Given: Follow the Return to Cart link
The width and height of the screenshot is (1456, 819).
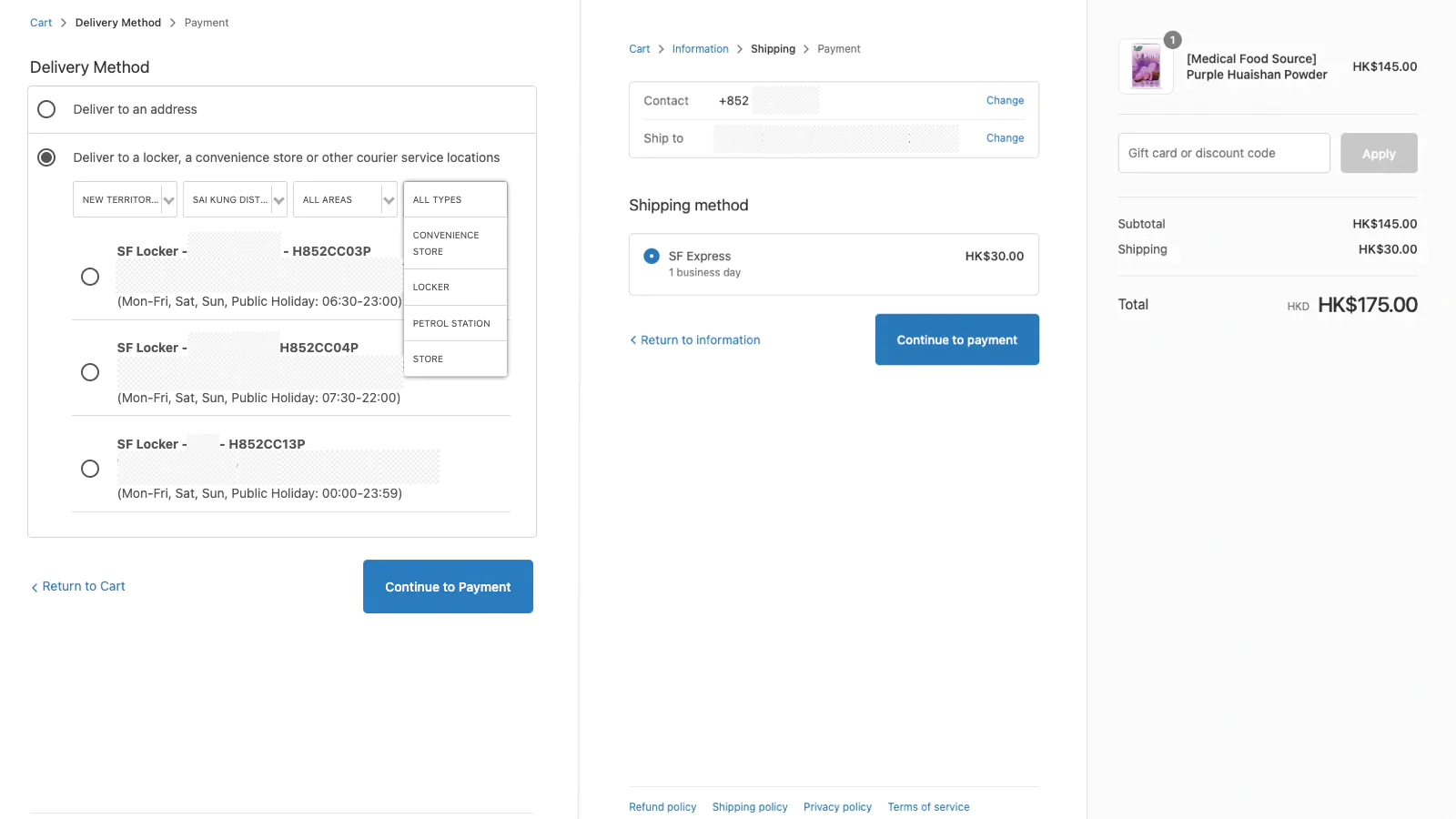Looking at the screenshot, I should coord(83,586).
